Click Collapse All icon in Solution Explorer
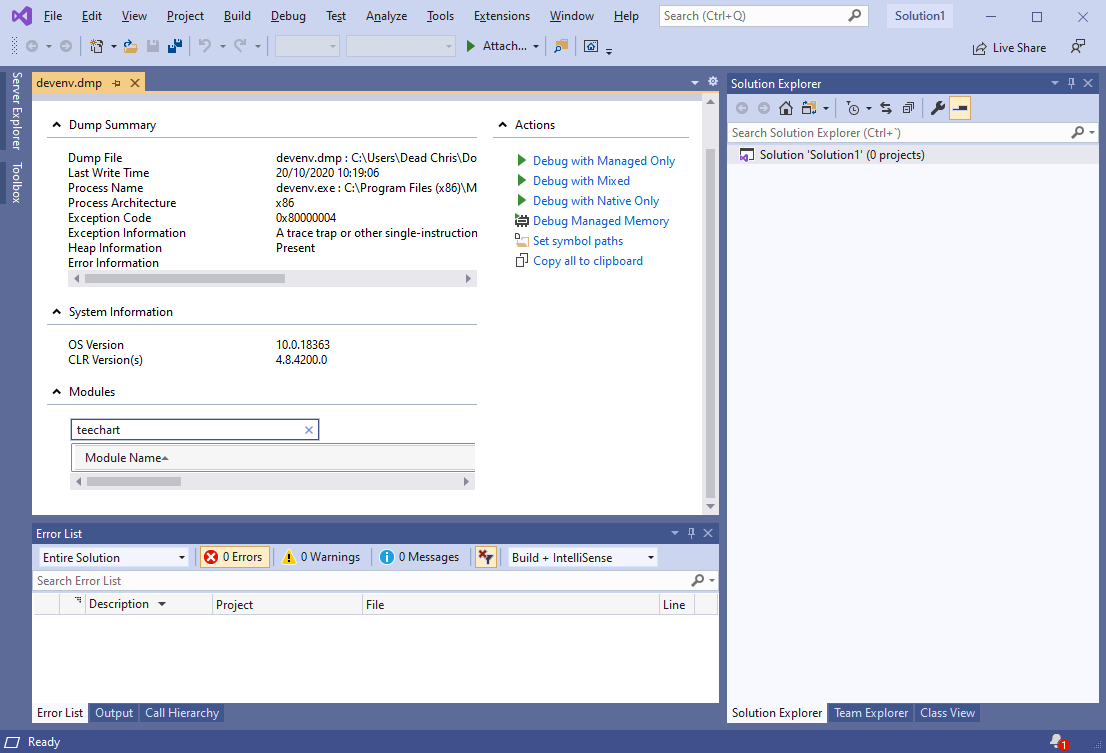1106x753 pixels. point(908,108)
